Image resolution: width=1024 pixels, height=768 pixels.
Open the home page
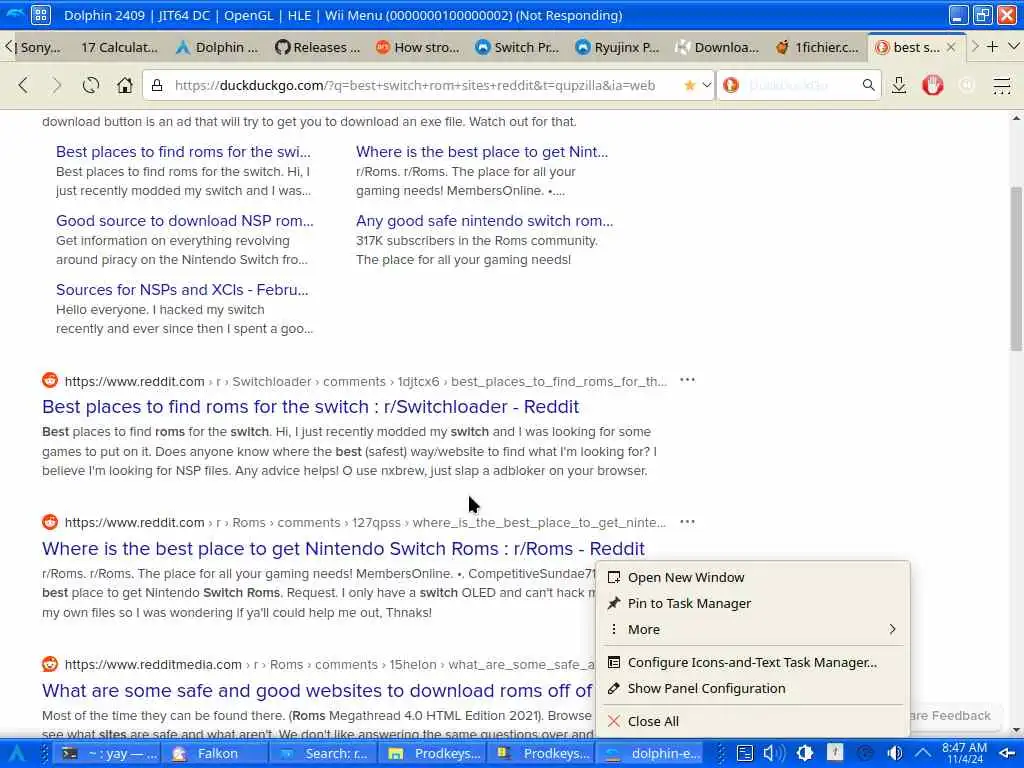click(x=125, y=86)
